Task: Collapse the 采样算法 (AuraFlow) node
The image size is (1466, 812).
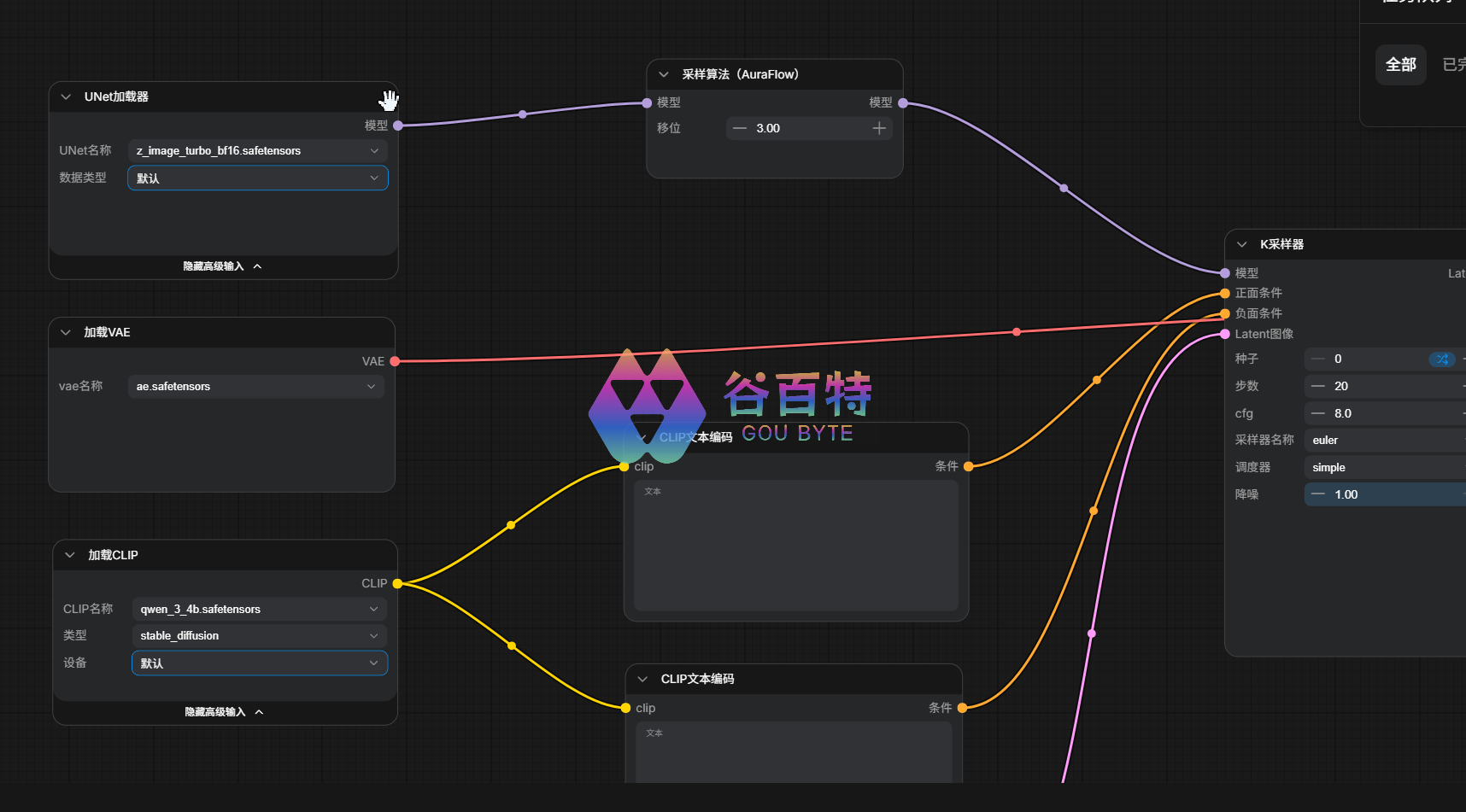Action: coord(664,74)
